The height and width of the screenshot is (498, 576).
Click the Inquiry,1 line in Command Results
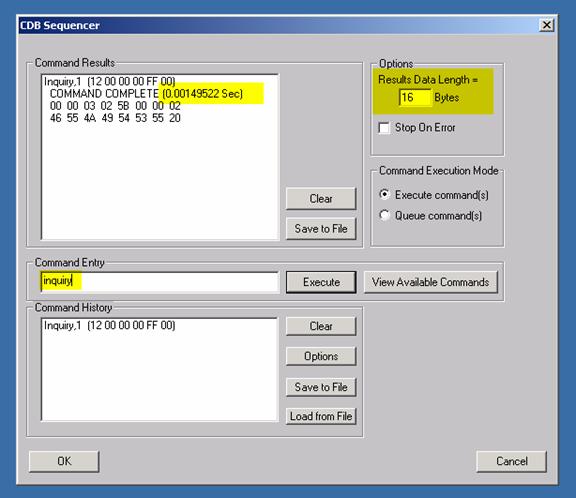click(109, 81)
